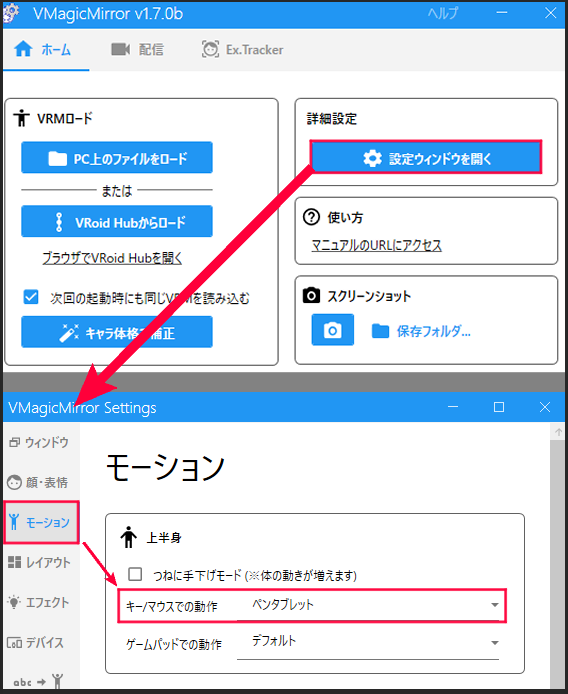The height and width of the screenshot is (694, 568).
Task: Click 設定ウィンドウを開く button
Action: (426, 157)
